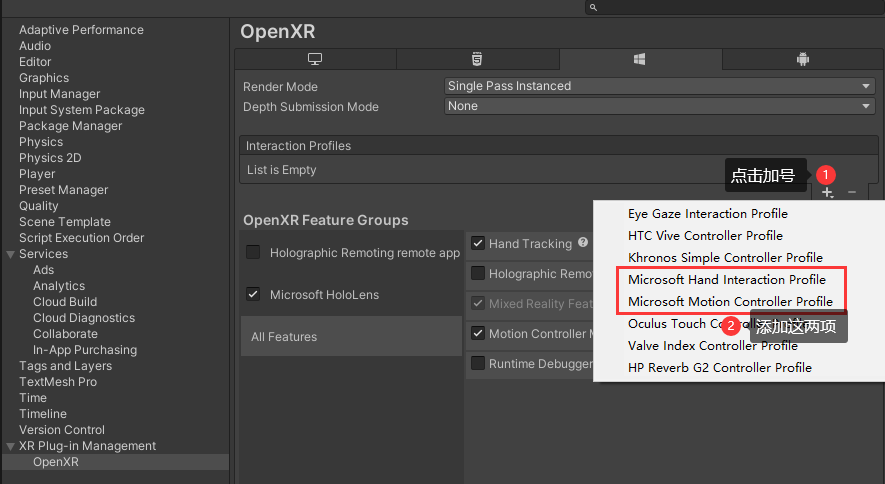Toggle the Mixed Reality Features checkbox

click(477, 303)
